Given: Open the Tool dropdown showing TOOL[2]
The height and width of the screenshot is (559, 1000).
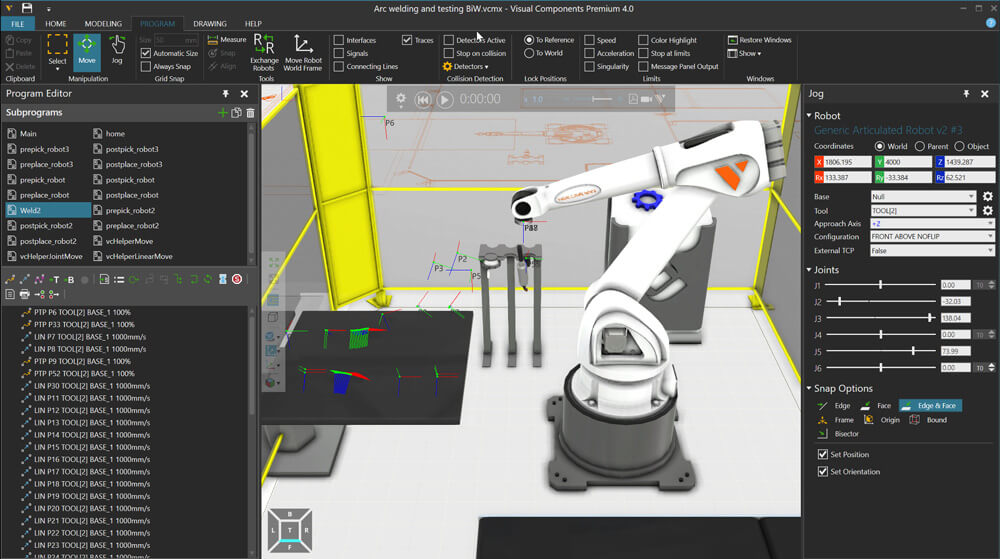Looking at the screenshot, I should 923,210.
